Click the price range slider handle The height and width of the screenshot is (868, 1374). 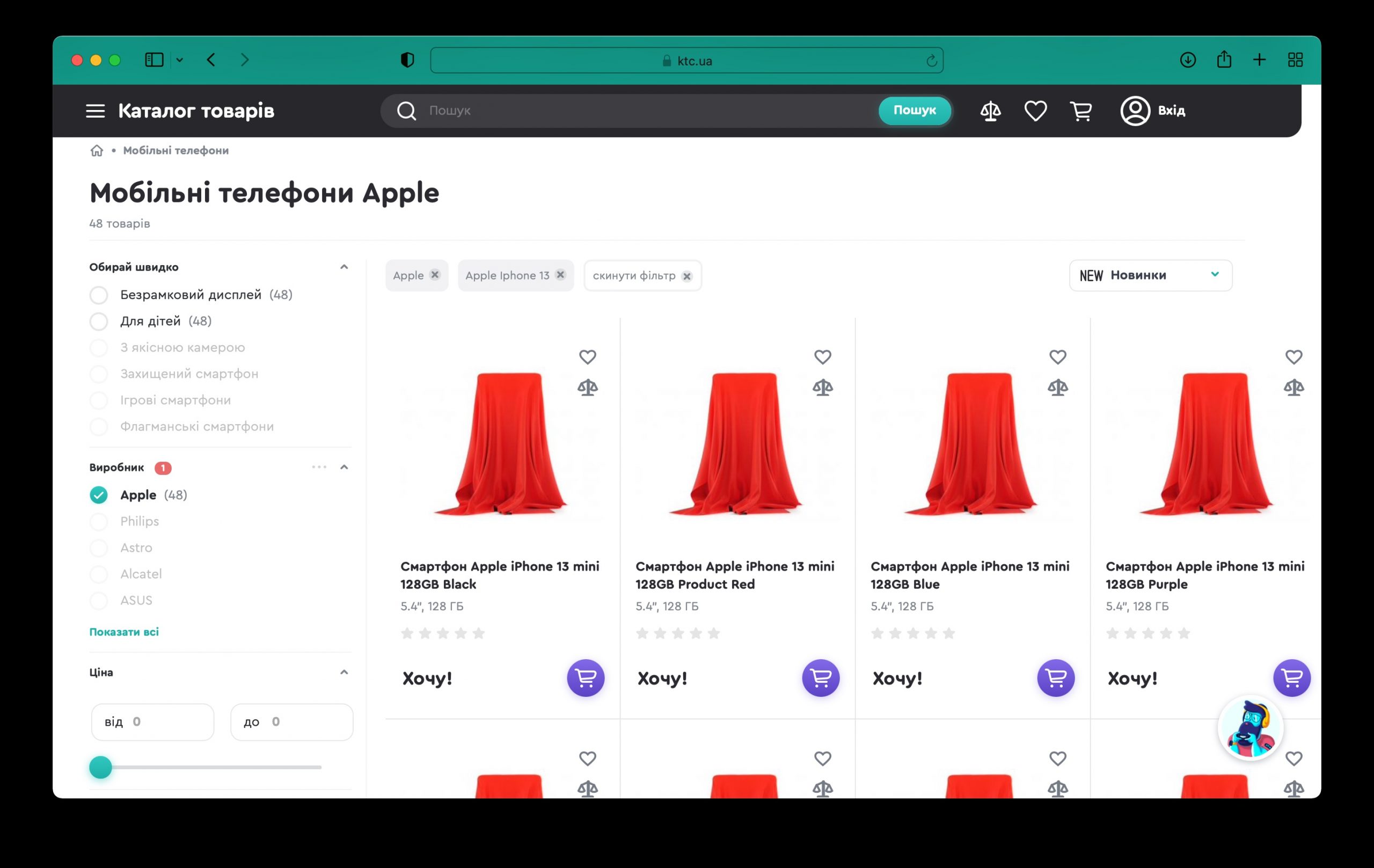click(x=101, y=768)
